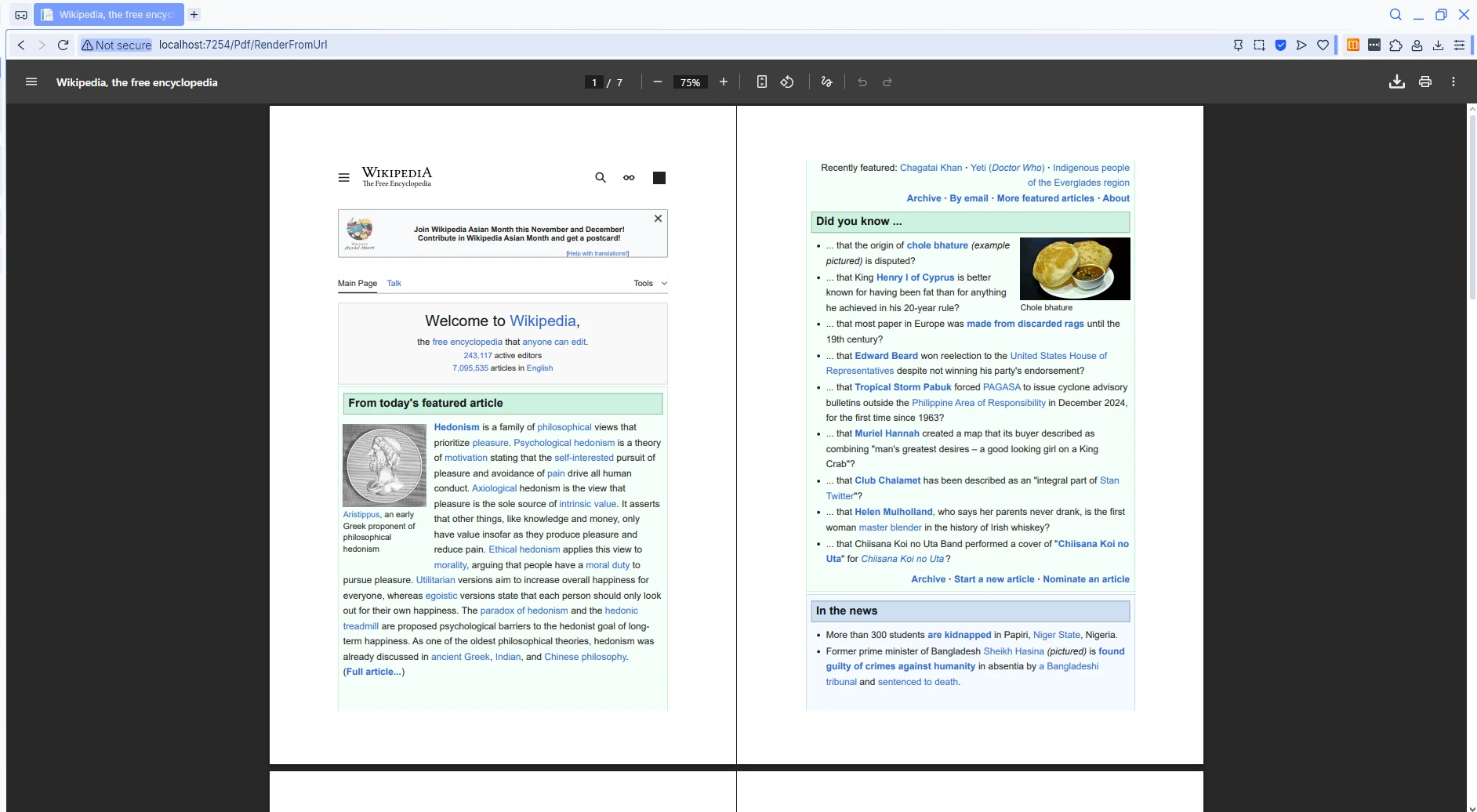Image resolution: width=1477 pixels, height=812 pixels.
Task: Click the fit to page icon
Action: [x=761, y=82]
